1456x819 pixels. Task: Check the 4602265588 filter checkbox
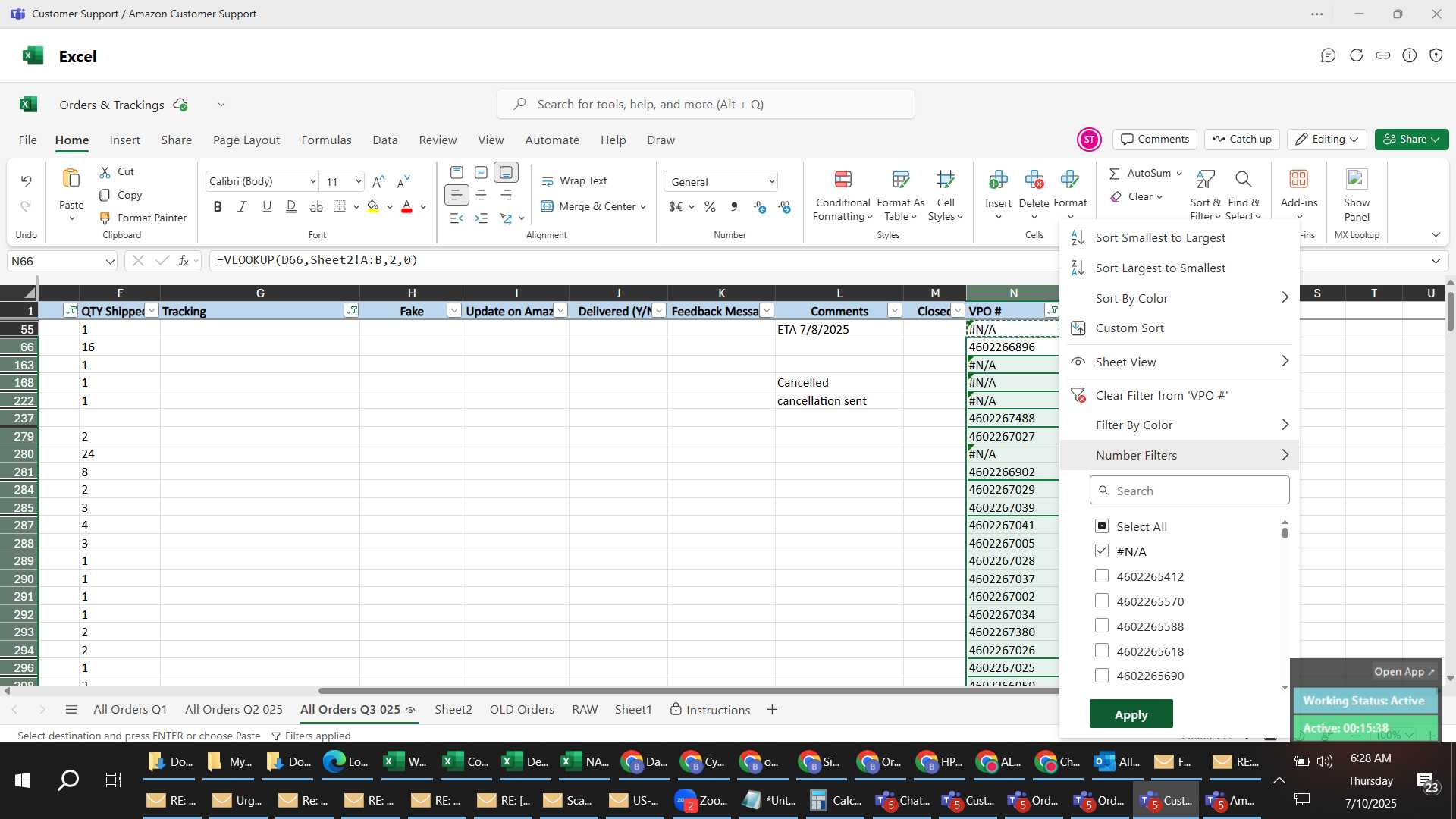point(1102,626)
